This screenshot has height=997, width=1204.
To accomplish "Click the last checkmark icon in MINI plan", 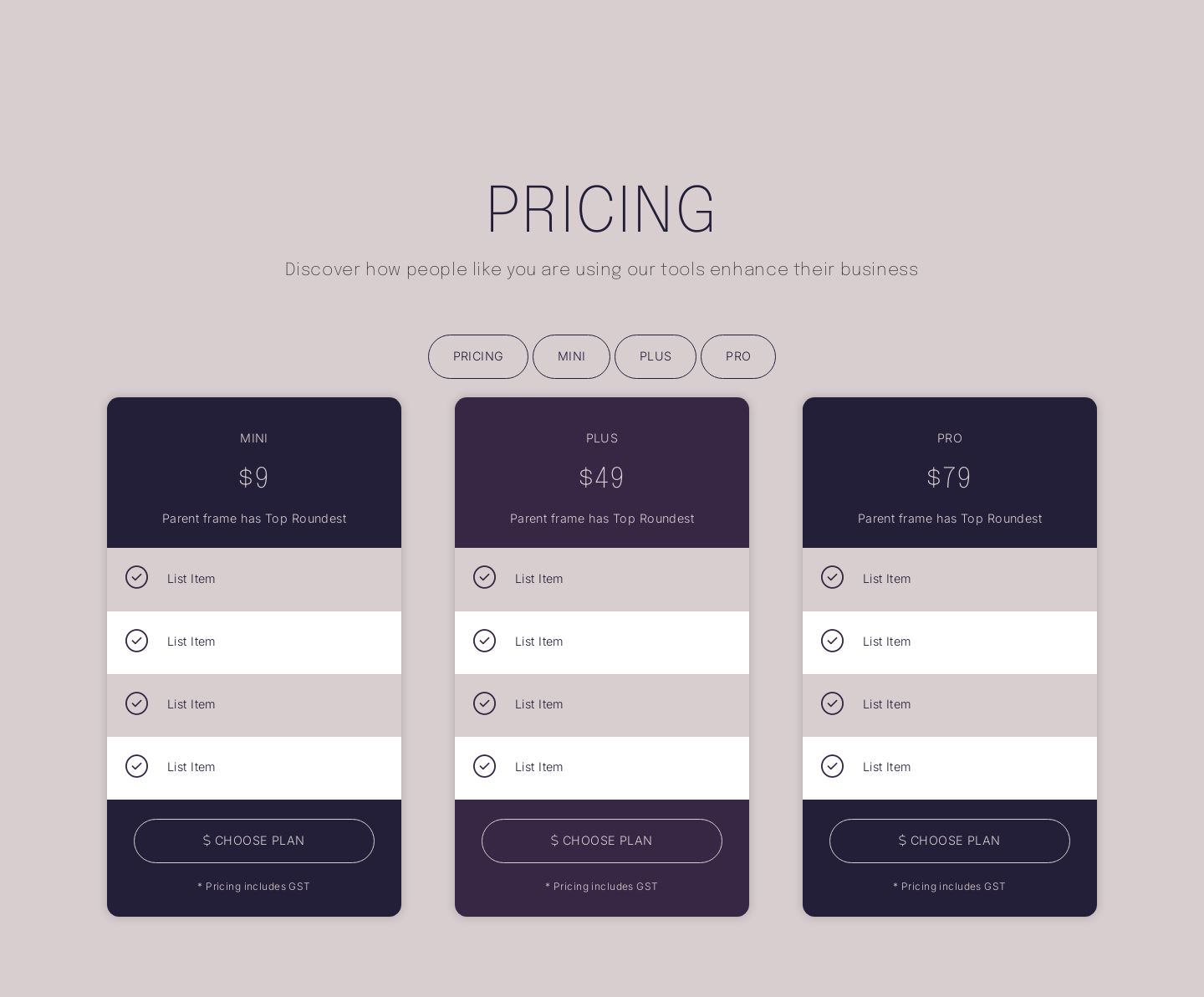I will coord(136,766).
